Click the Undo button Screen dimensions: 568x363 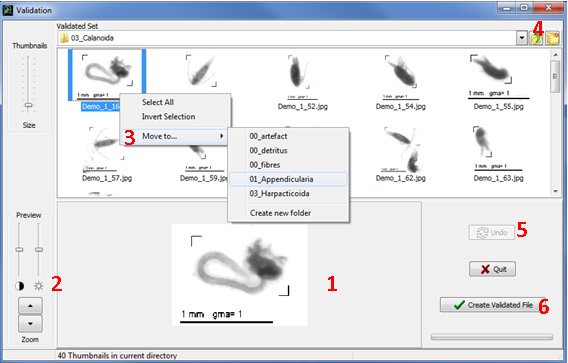pyautogui.click(x=492, y=233)
